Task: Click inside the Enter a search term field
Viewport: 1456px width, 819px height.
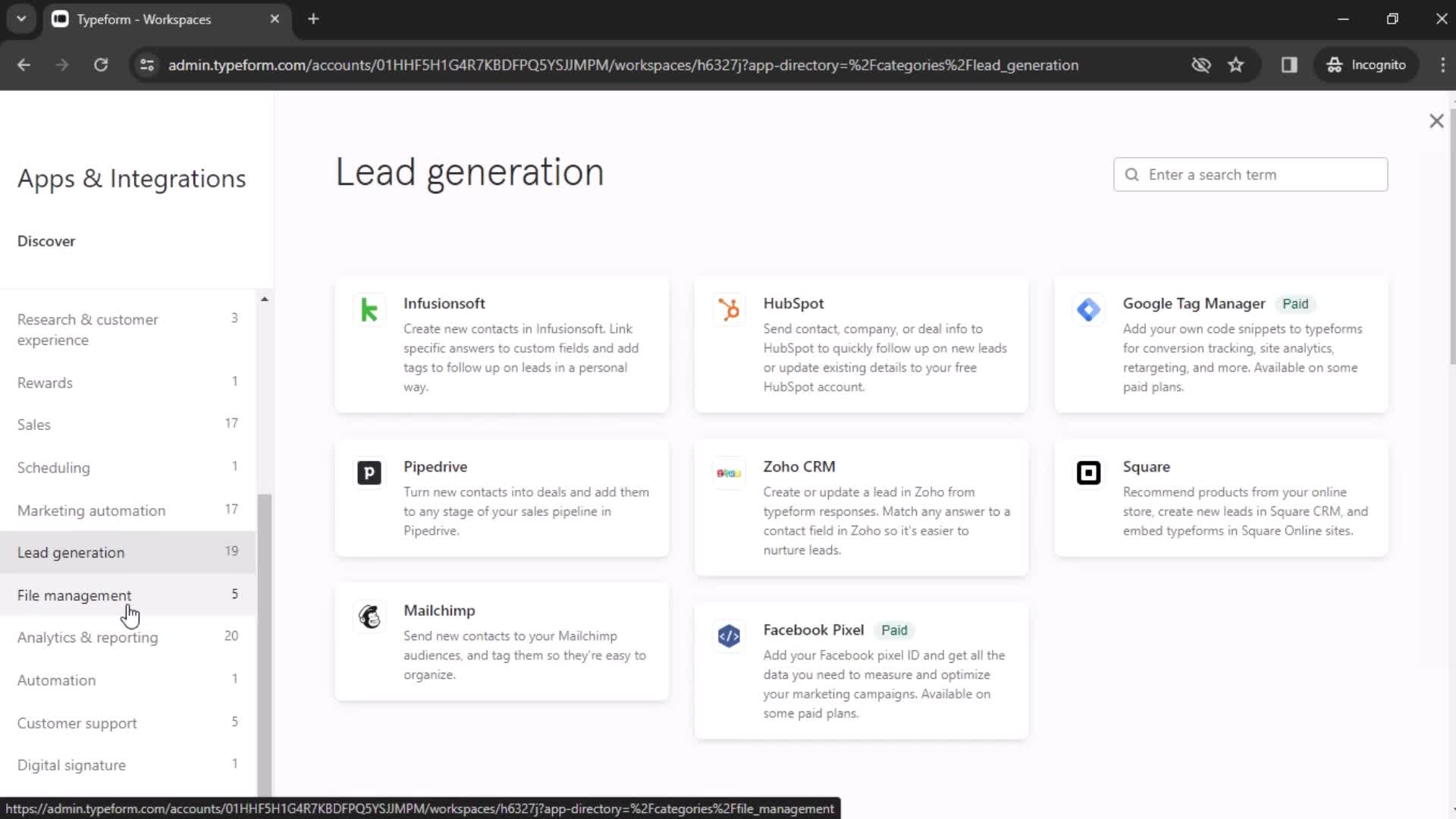Action: pos(1251,174)
